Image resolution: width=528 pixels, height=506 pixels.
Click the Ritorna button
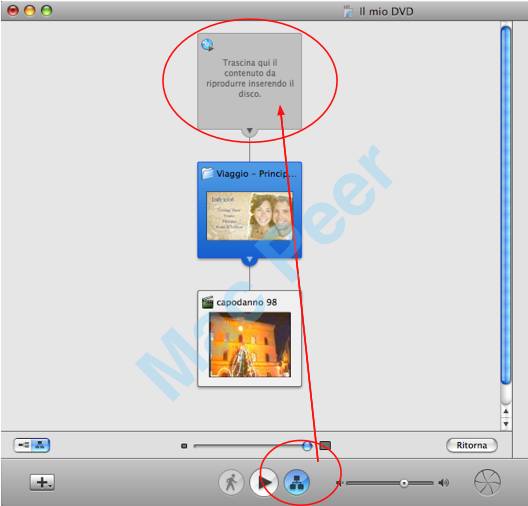tap(472, 445)
